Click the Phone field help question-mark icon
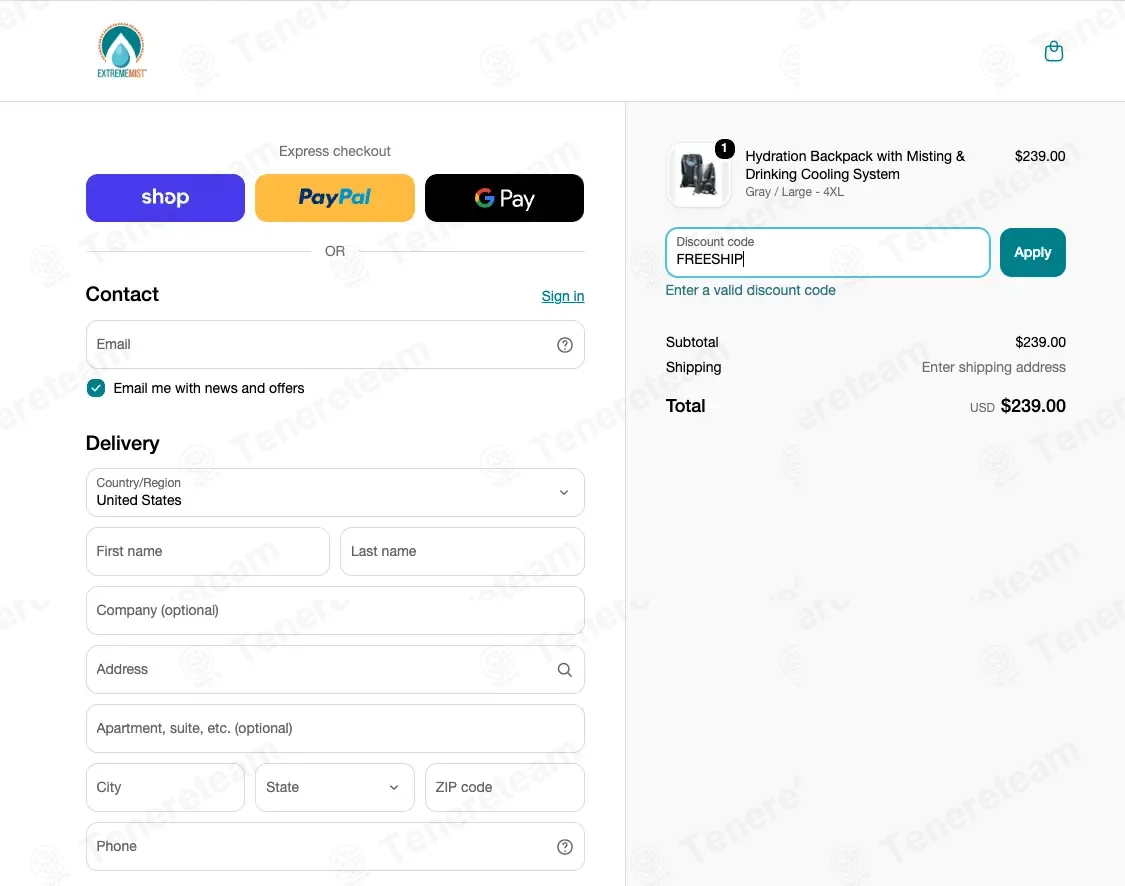 click(565, 847)
